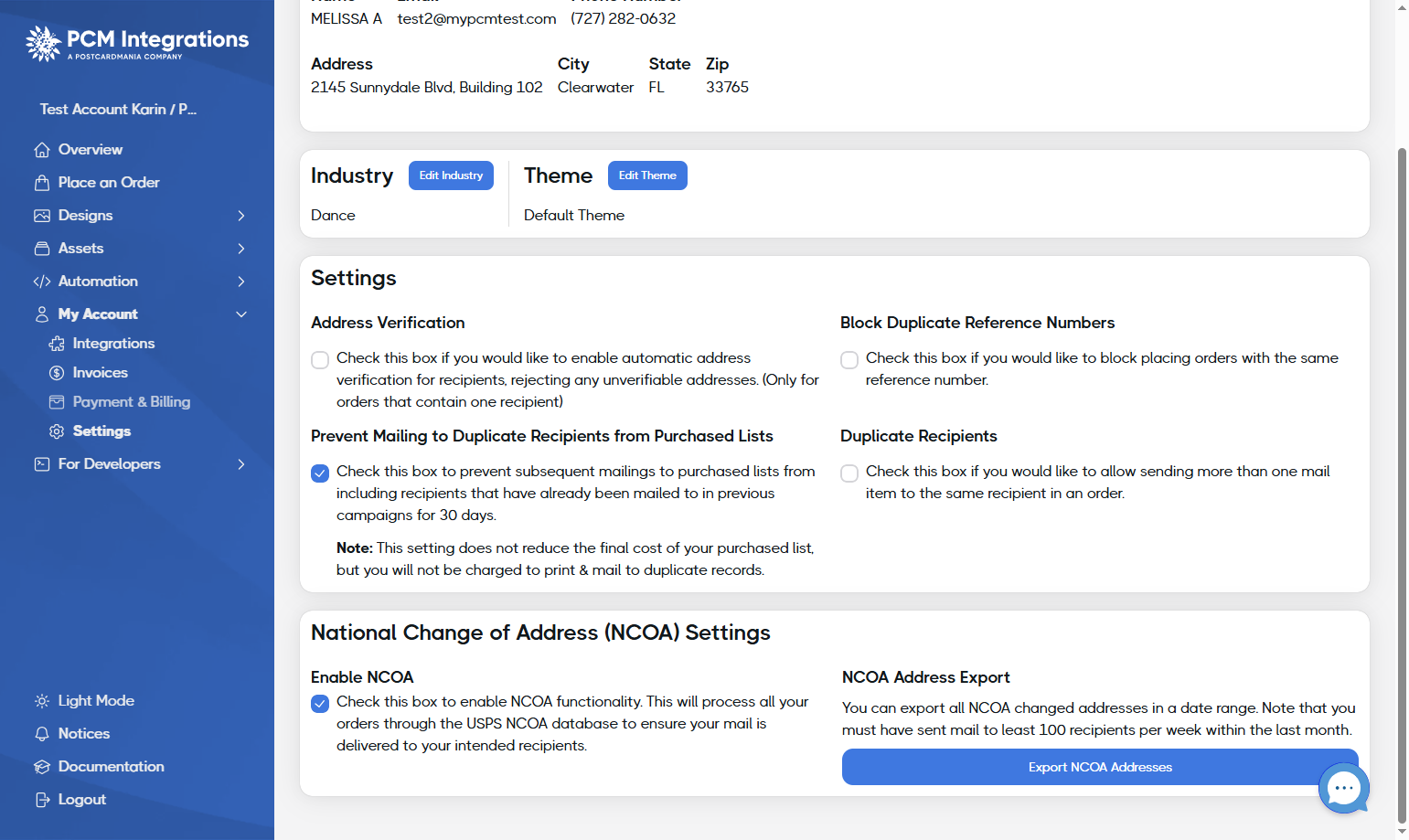
Task: Click the Place an Order bag icon
Action: (42, 183)
